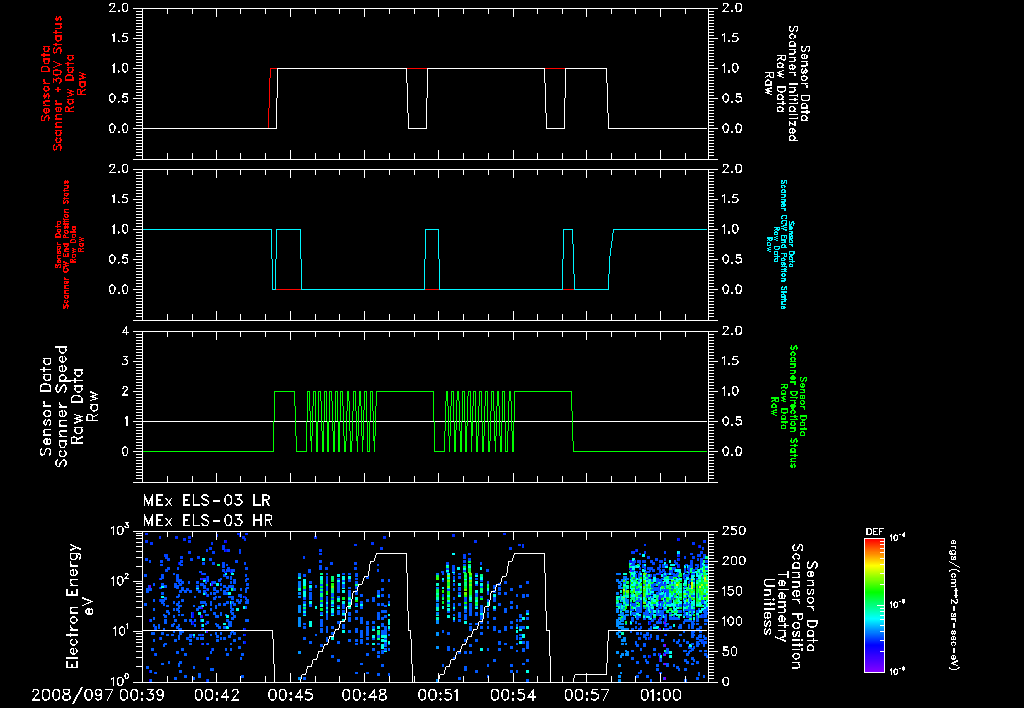1024x708 pixels.
Task: Click the "Scanner Speed Raw Data" axis title
Action: click(x=71, y=406)
